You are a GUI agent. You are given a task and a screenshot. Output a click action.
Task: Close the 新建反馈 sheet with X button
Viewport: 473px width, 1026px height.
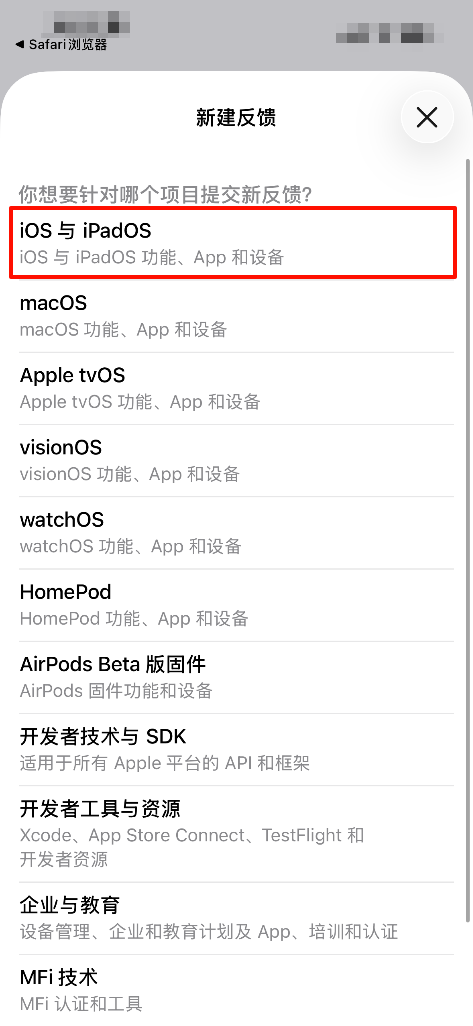pyautogui.click(x=427, y=118)
